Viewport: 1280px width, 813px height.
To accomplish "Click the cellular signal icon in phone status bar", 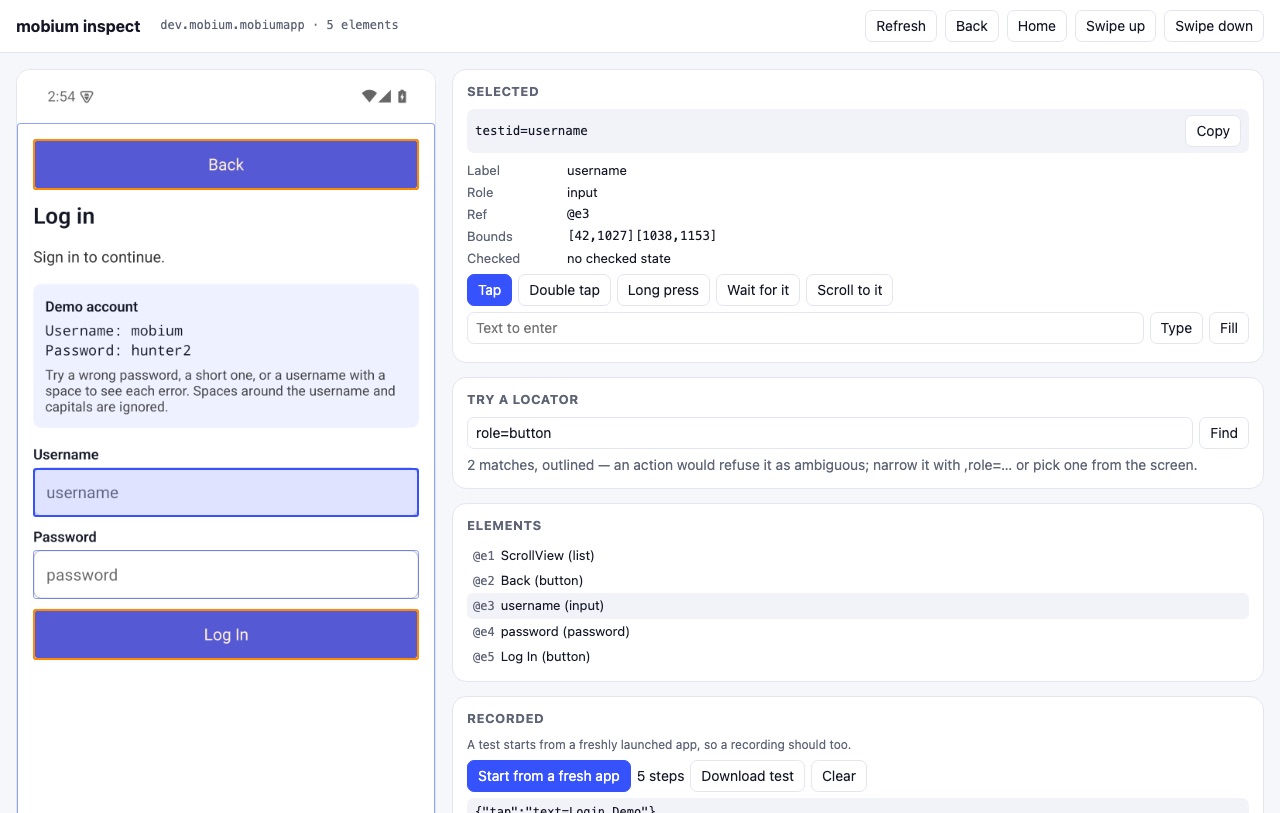I will coord(385,97).
